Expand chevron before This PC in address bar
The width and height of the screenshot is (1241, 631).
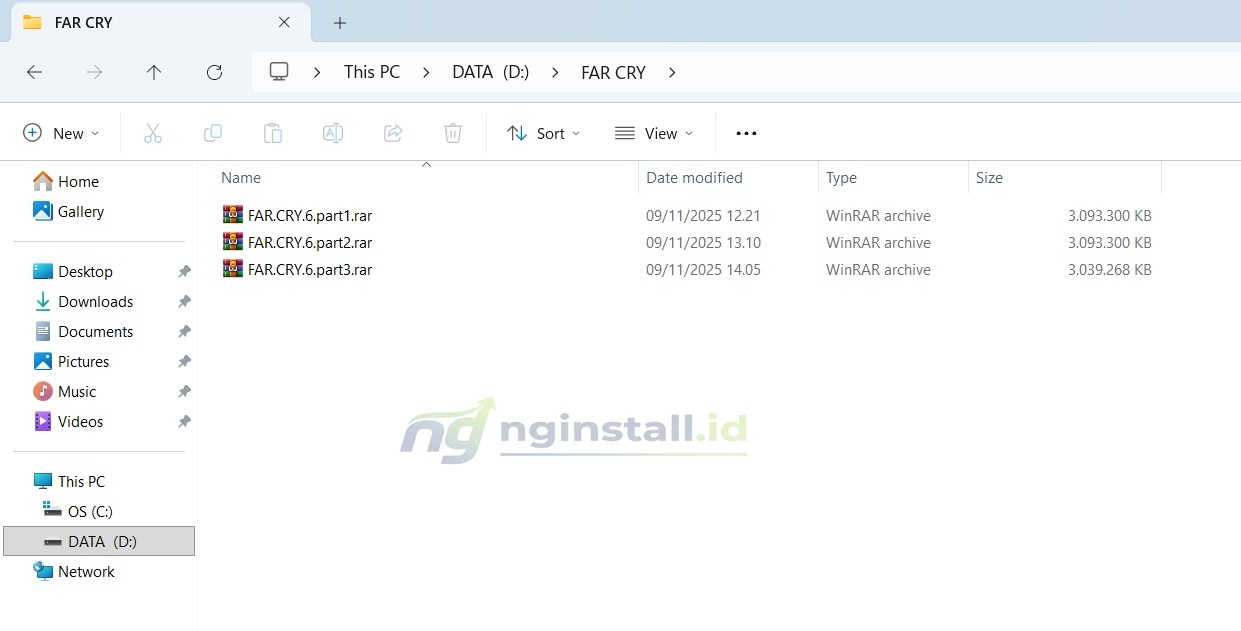318,72
